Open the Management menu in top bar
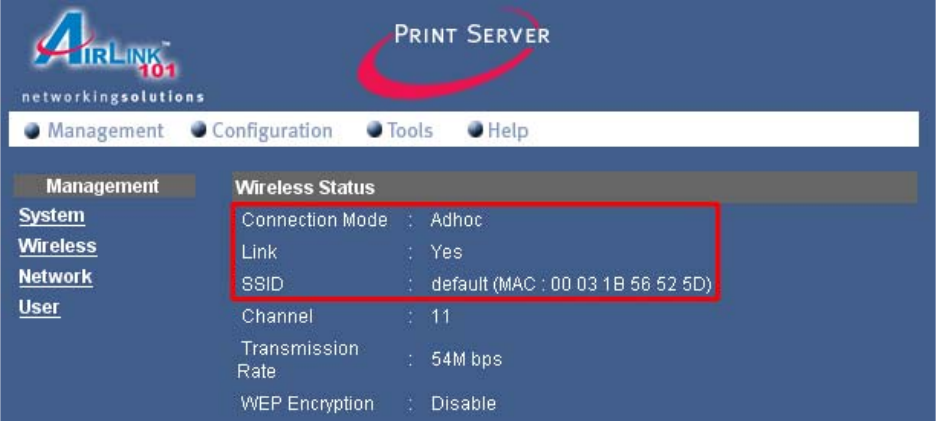The image size is (936, 421). point(105,131)
